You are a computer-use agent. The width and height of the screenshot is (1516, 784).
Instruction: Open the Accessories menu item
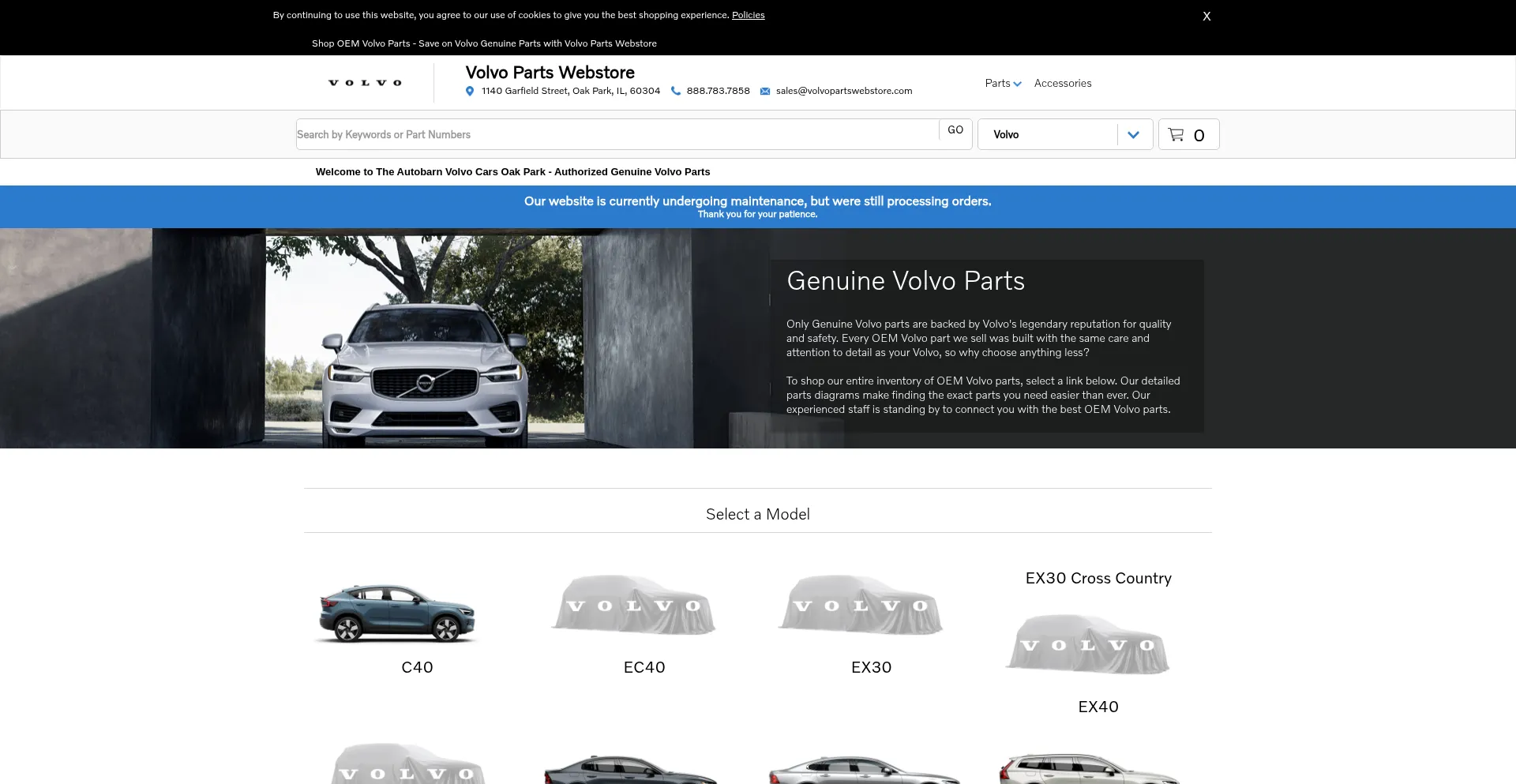(x=1063, y=83)
